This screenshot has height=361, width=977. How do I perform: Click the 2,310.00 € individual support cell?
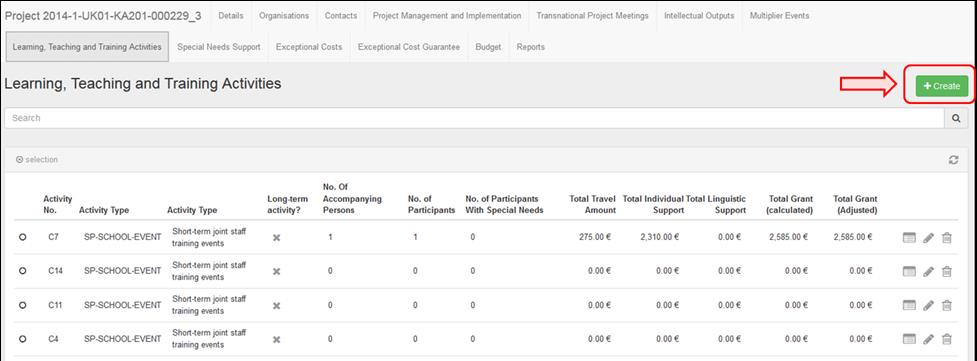coord(659,237)
